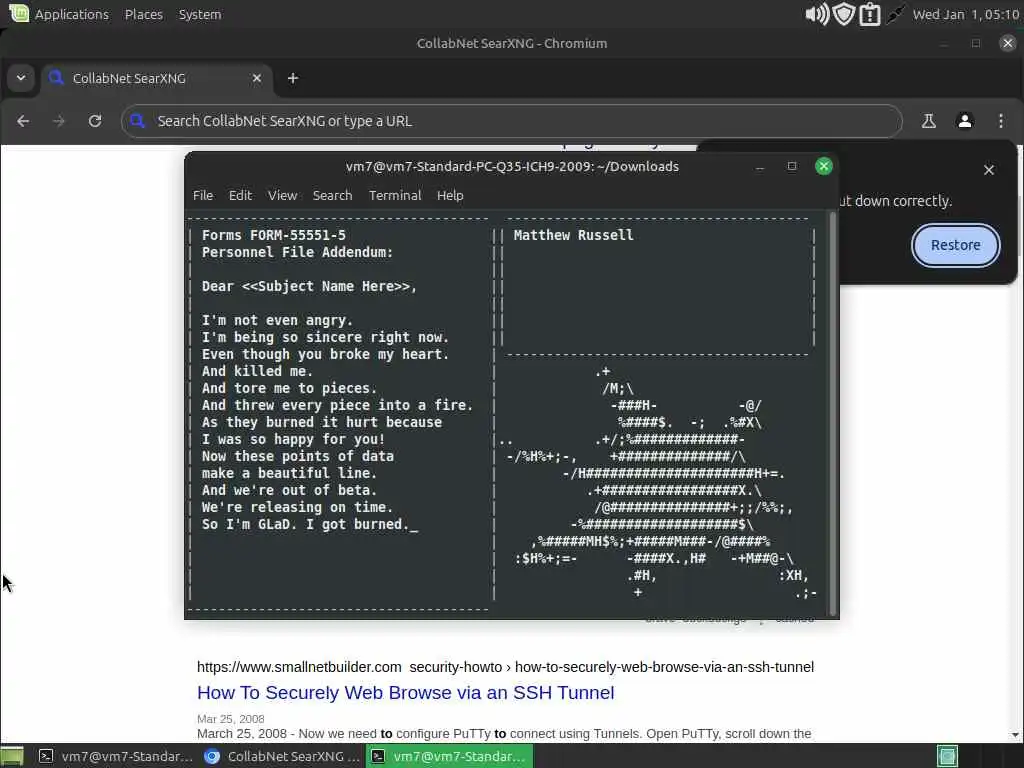Open the Applications menu in the top panel
1024x768 pixels.
72,14
